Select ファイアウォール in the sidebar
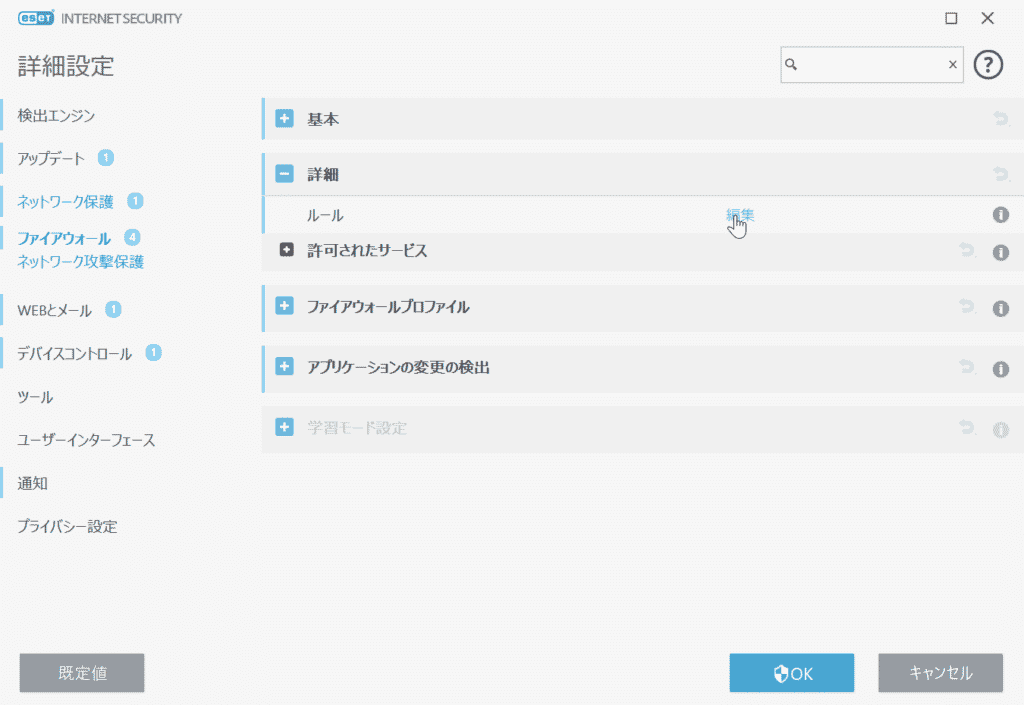 click(64, 238)
